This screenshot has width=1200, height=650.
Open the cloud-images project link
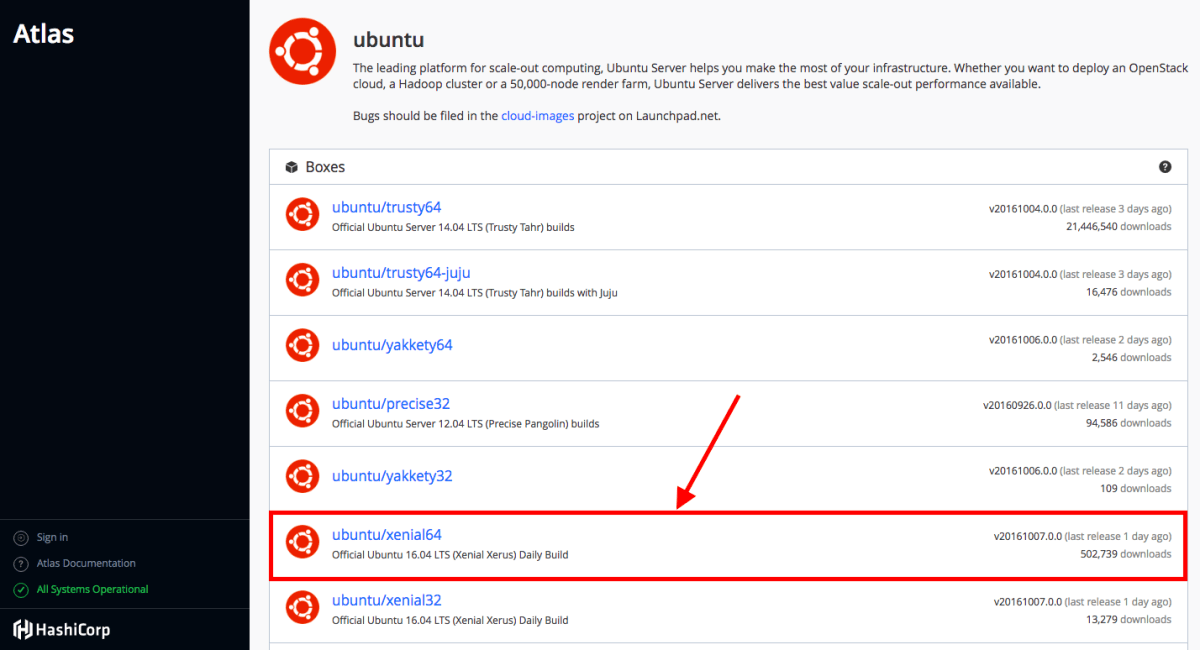(x=538, y=115)
